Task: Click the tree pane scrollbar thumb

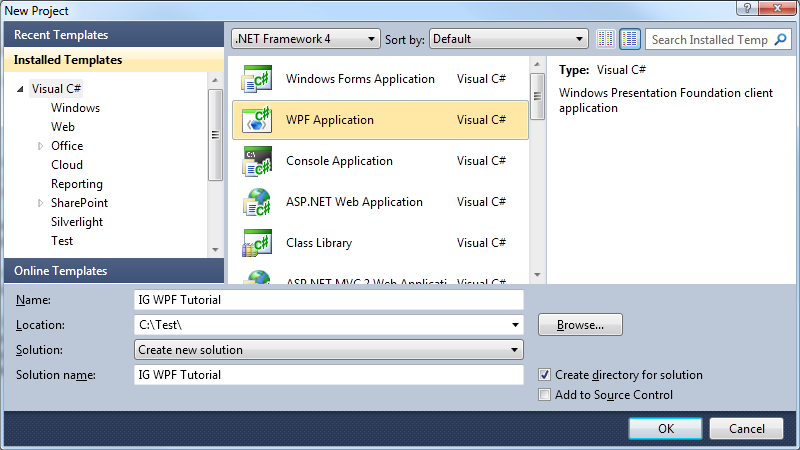Action: point(215,135)
